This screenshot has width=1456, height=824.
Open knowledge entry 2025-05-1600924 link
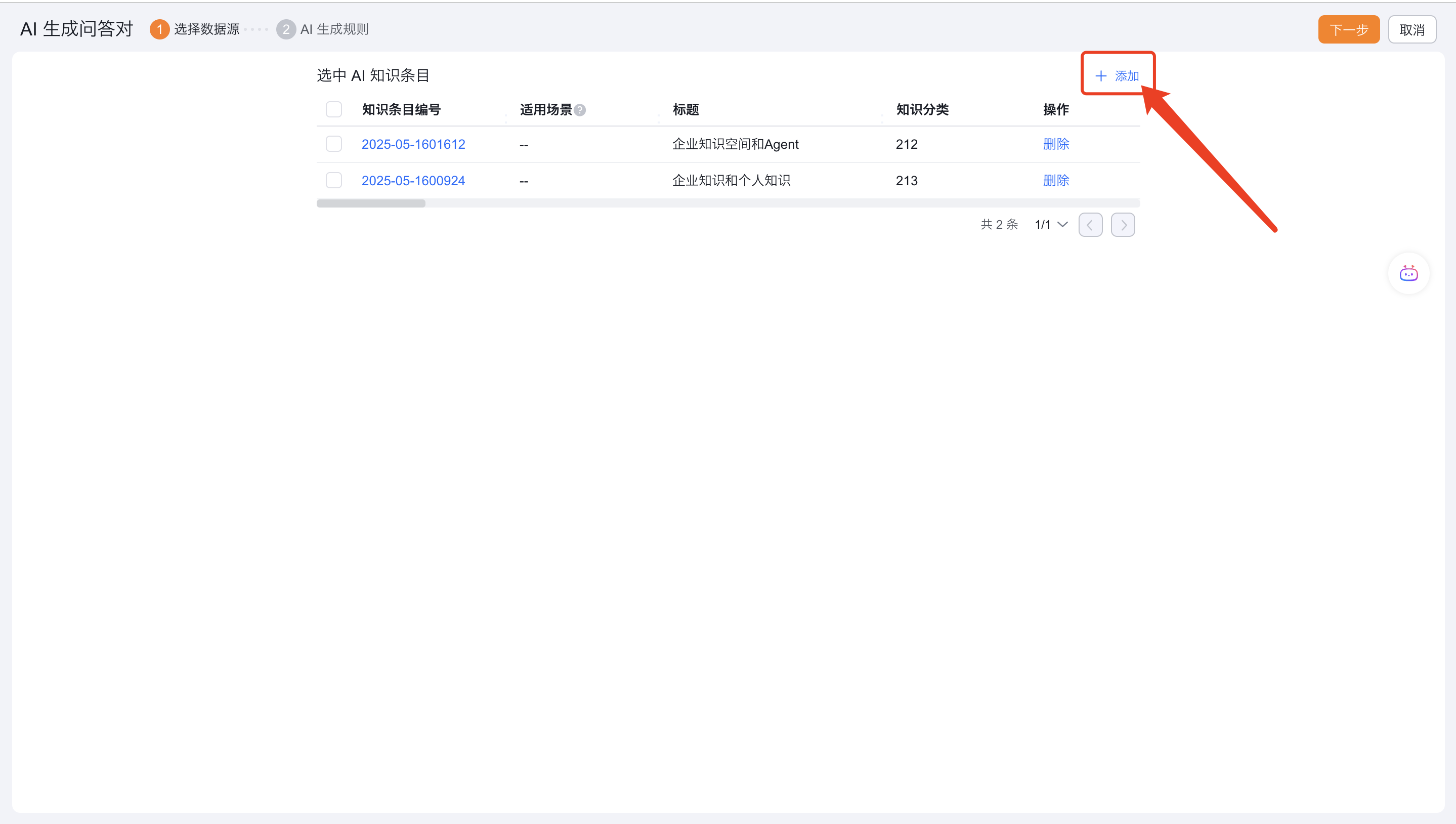click(x=413, y=181)
